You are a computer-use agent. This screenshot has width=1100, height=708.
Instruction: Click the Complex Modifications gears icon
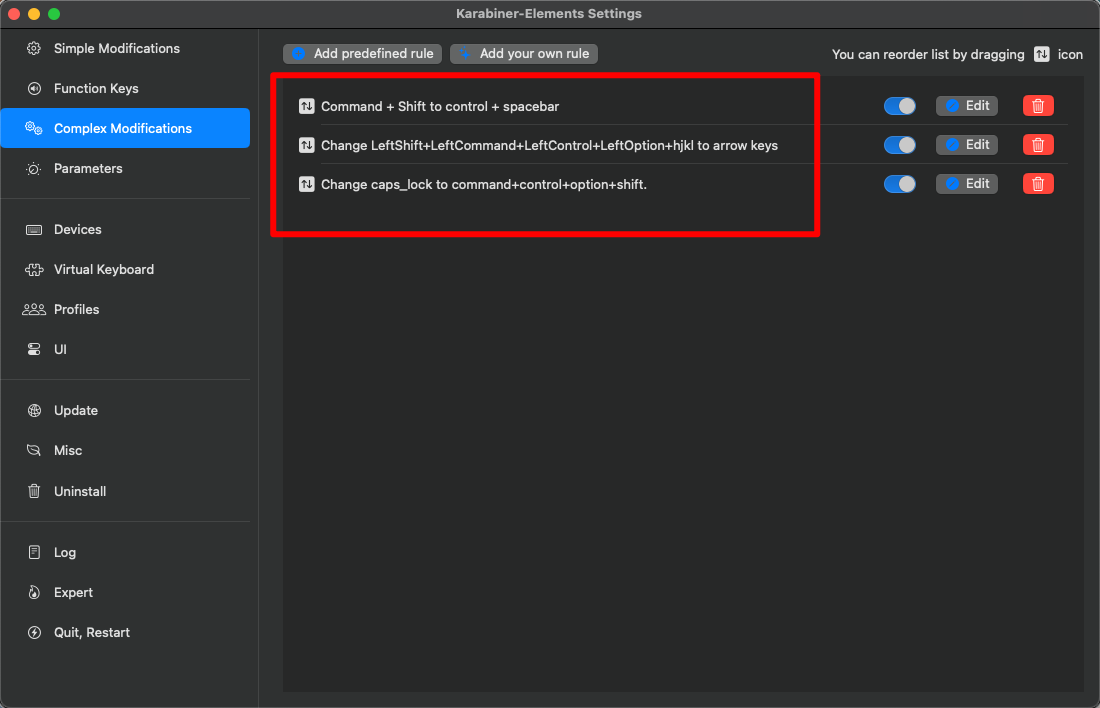(34, 128)
